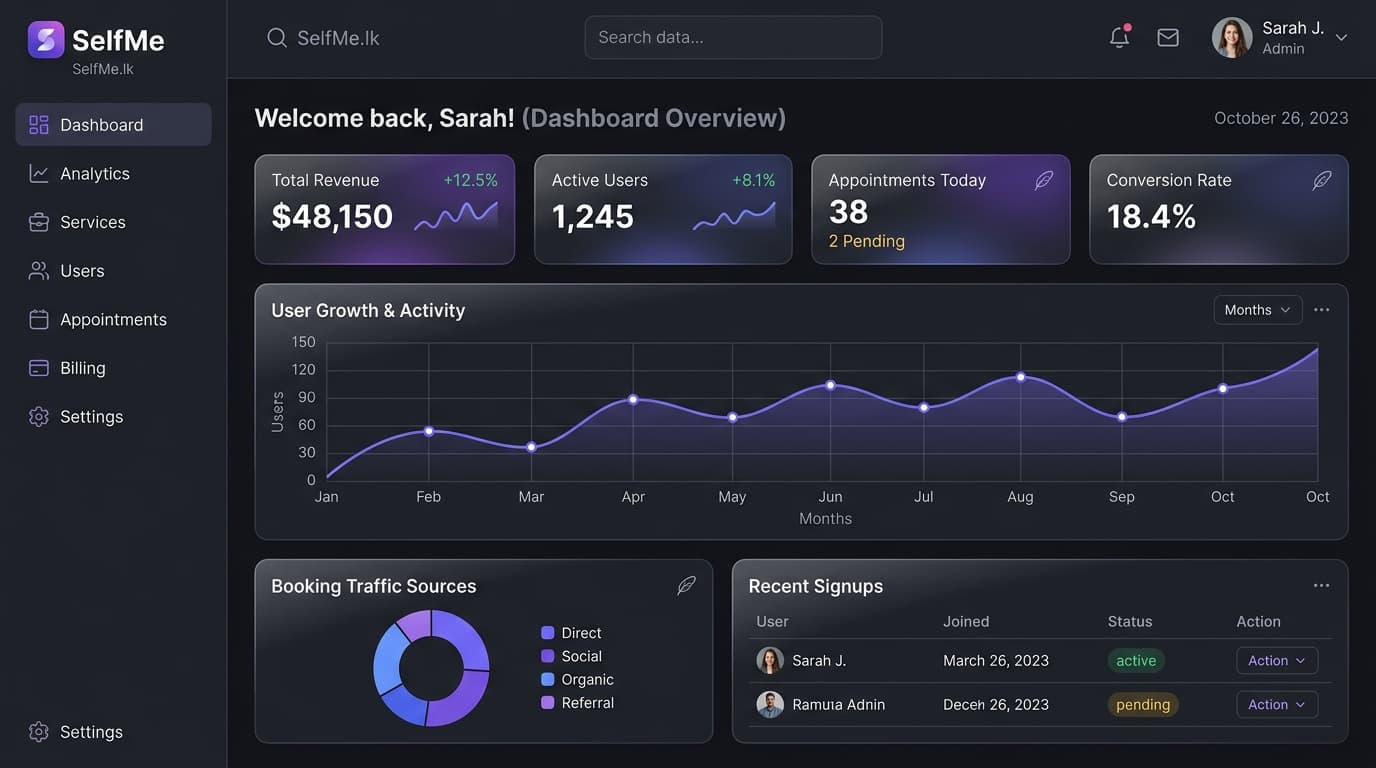Select the chart data point above Apr

pos(633,399)
